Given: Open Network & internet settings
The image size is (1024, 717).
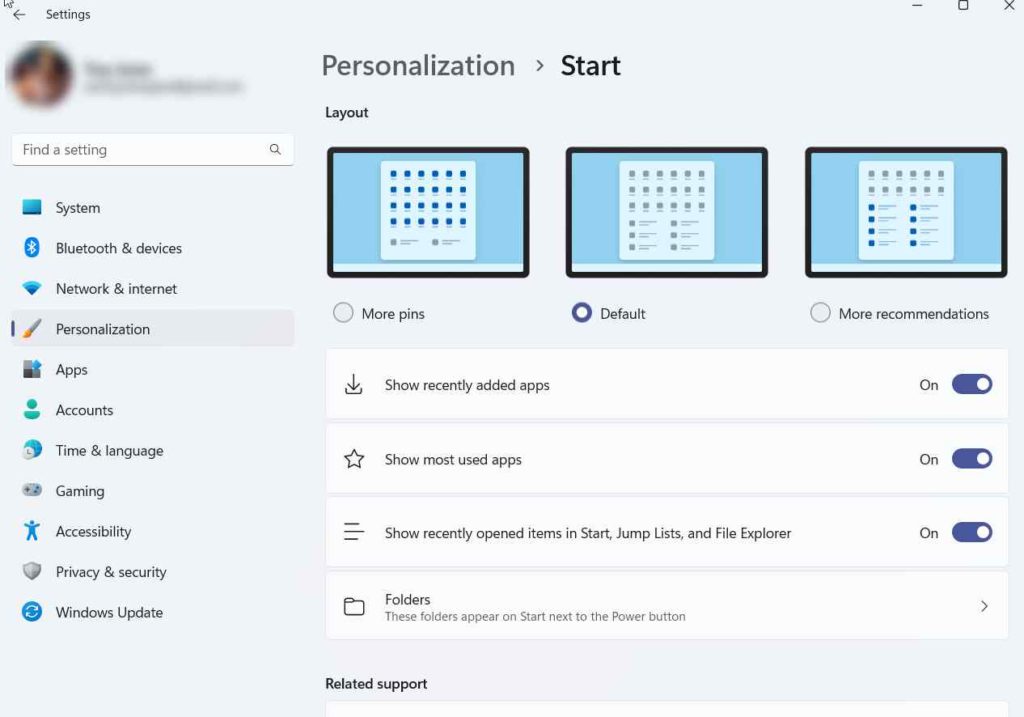Looking at the screenshot, I should pyautogui.click(x=153, y=289).
